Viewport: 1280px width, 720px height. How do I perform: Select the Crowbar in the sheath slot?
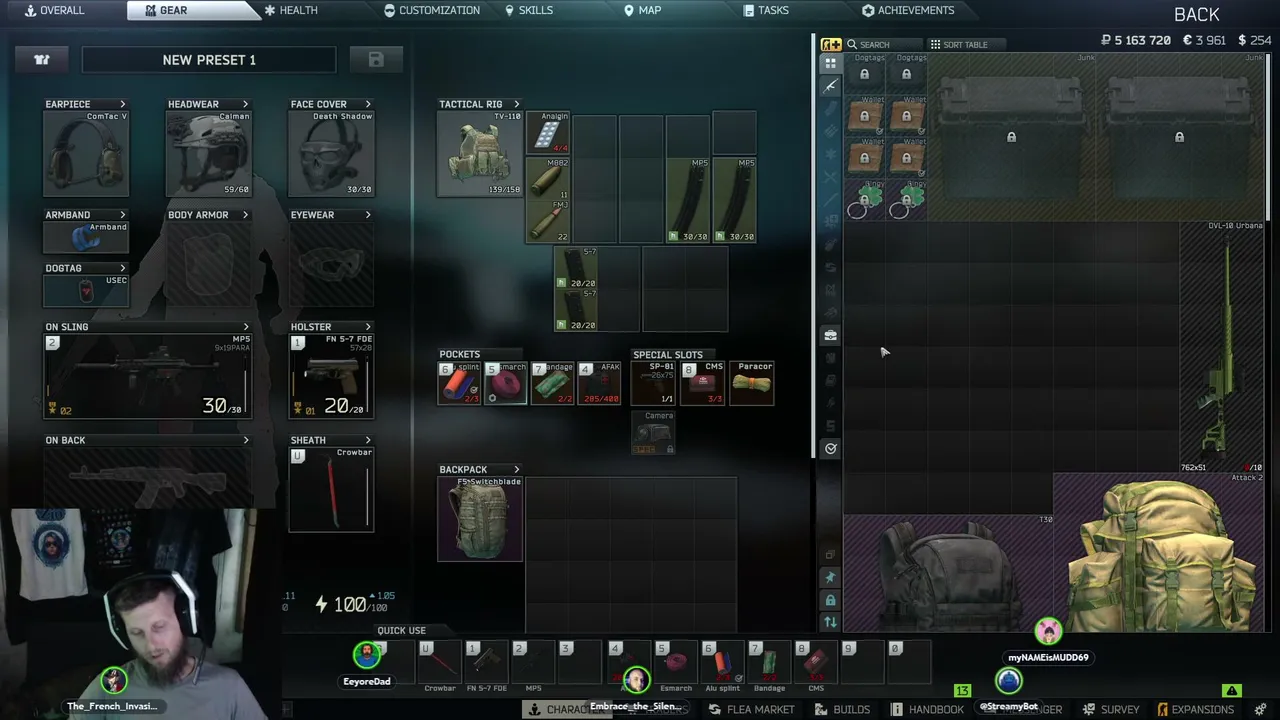pos(331,489)
